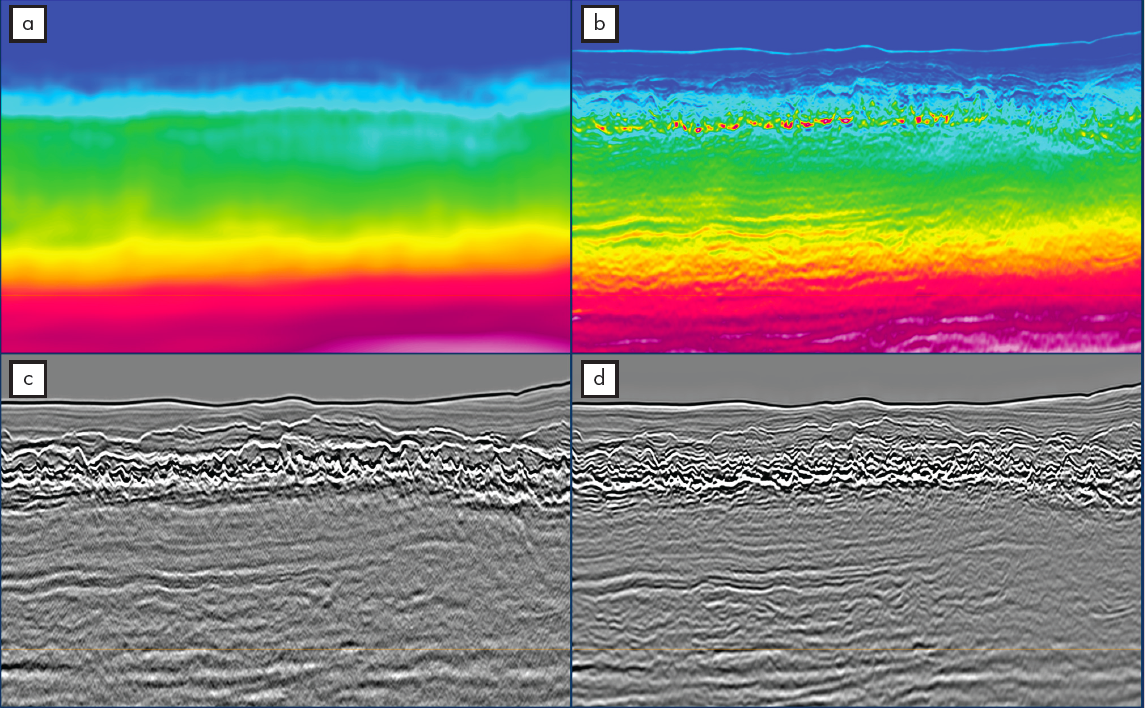
Task: Select the panel labeled d
Action: 600,379
